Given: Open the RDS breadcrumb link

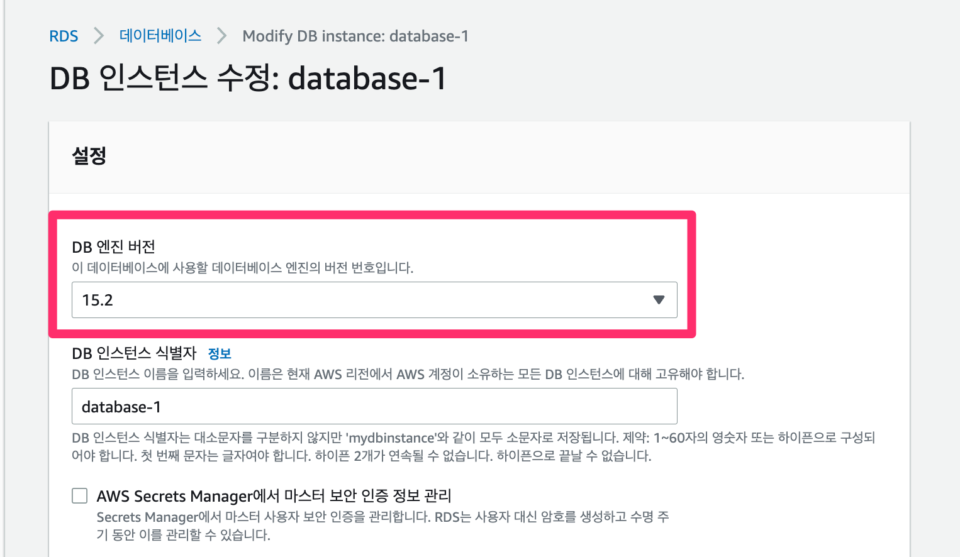Looking at the screenshot, I should click(64, 36).
